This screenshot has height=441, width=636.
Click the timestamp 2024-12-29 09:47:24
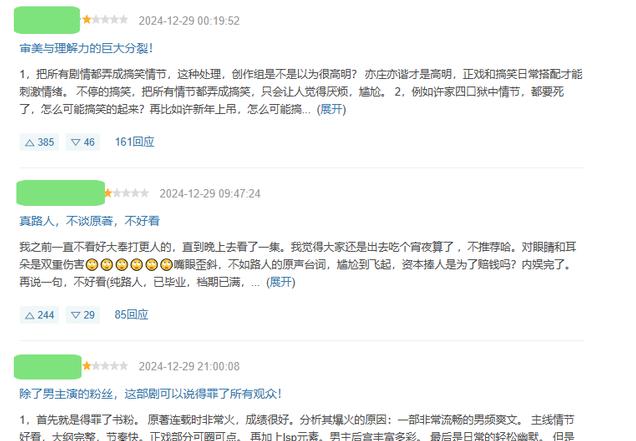(x=210, y=194)
